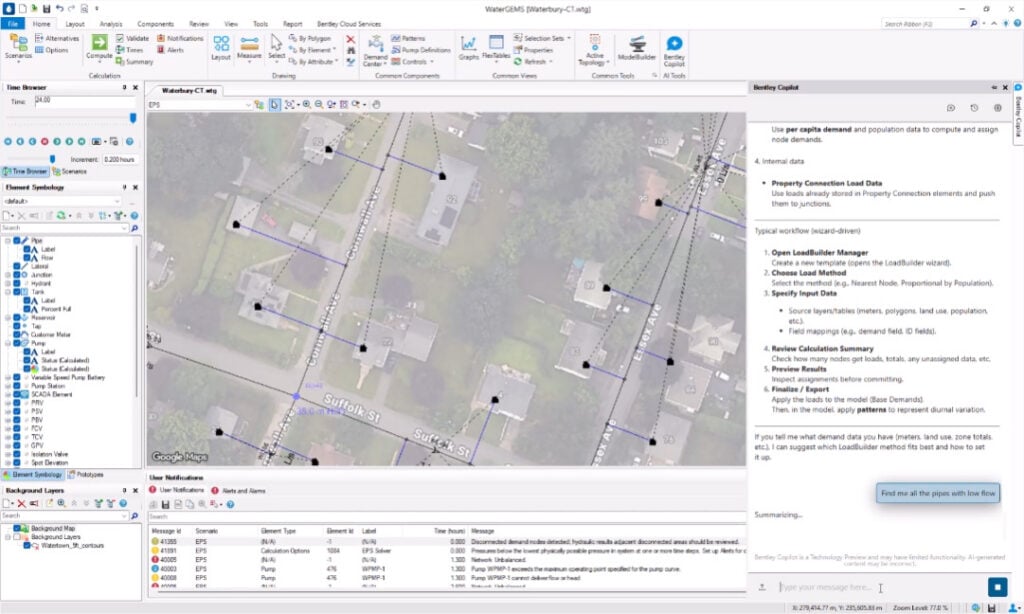Switch to Analysis ribbon tab

(x=111, y=24)
